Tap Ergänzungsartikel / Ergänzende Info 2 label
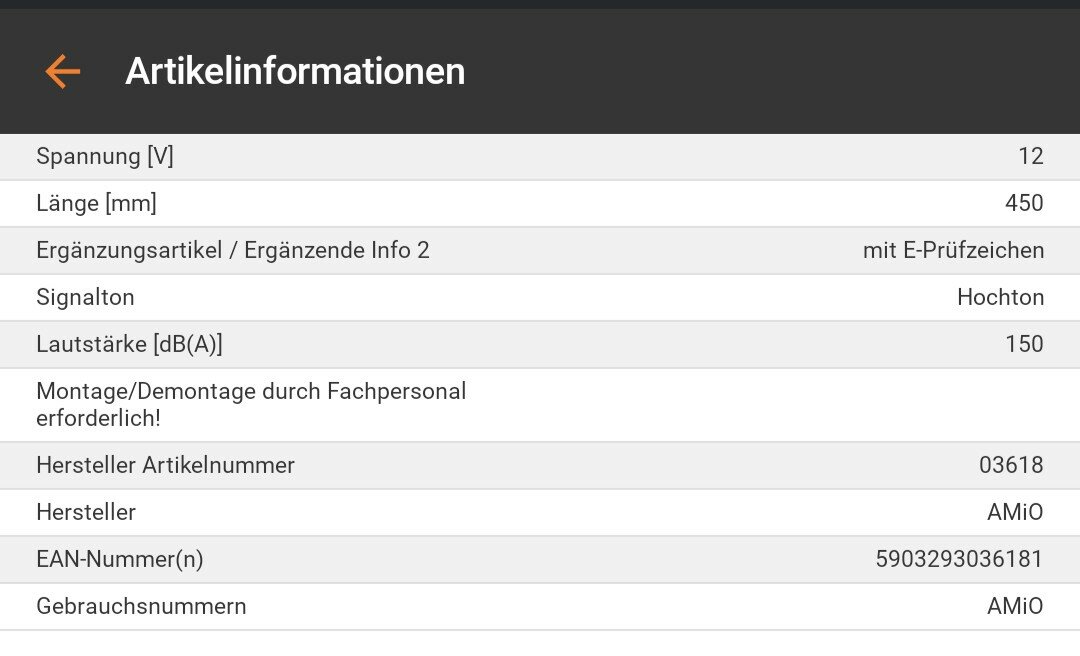The height and width of the screenshot is (656, 1080). coord(233,250)
